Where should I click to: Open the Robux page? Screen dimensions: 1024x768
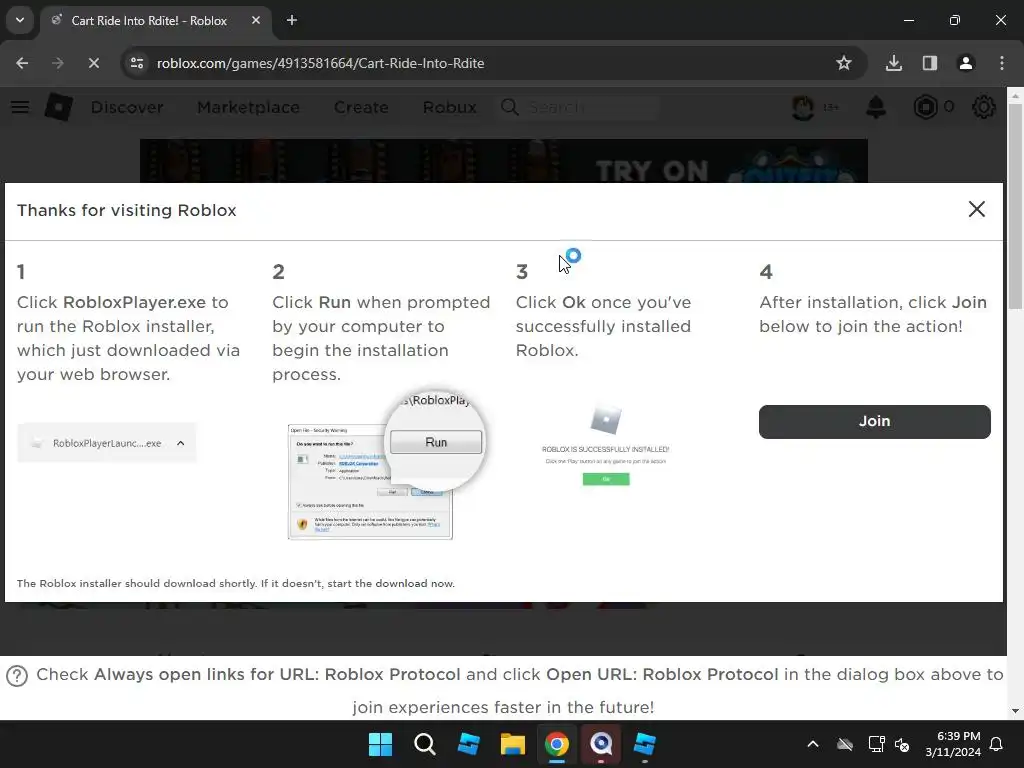tap(449, 107)
